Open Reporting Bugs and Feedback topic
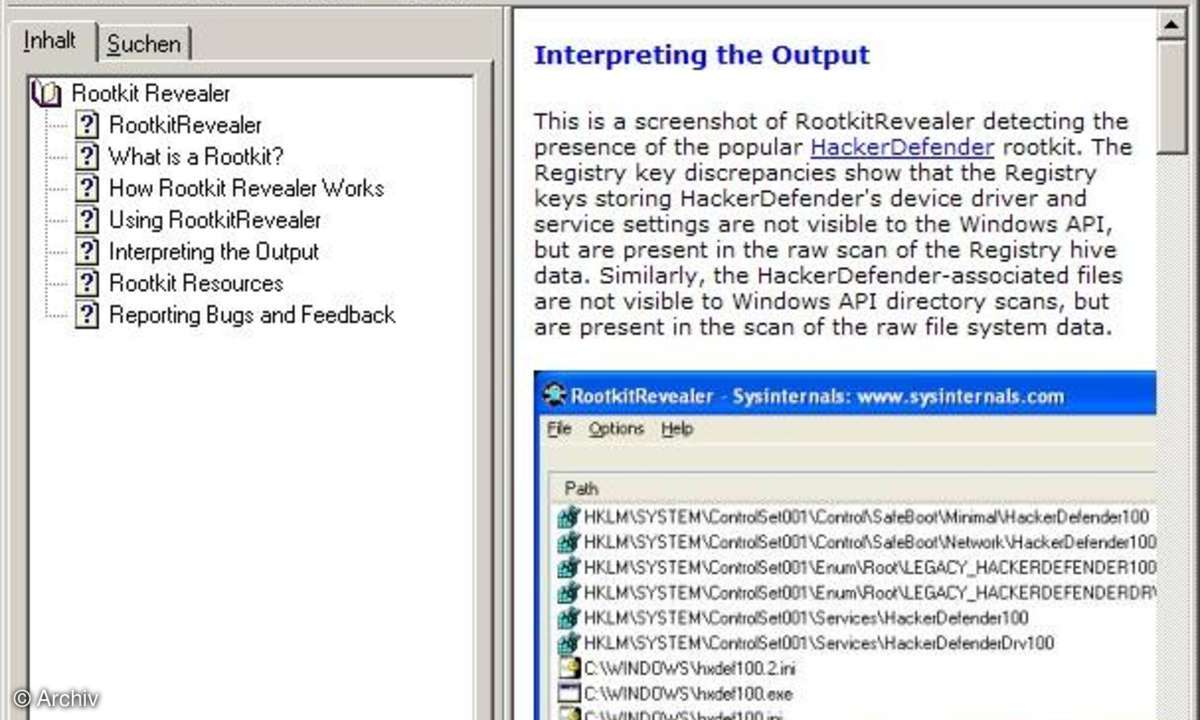 pos(252,315)
